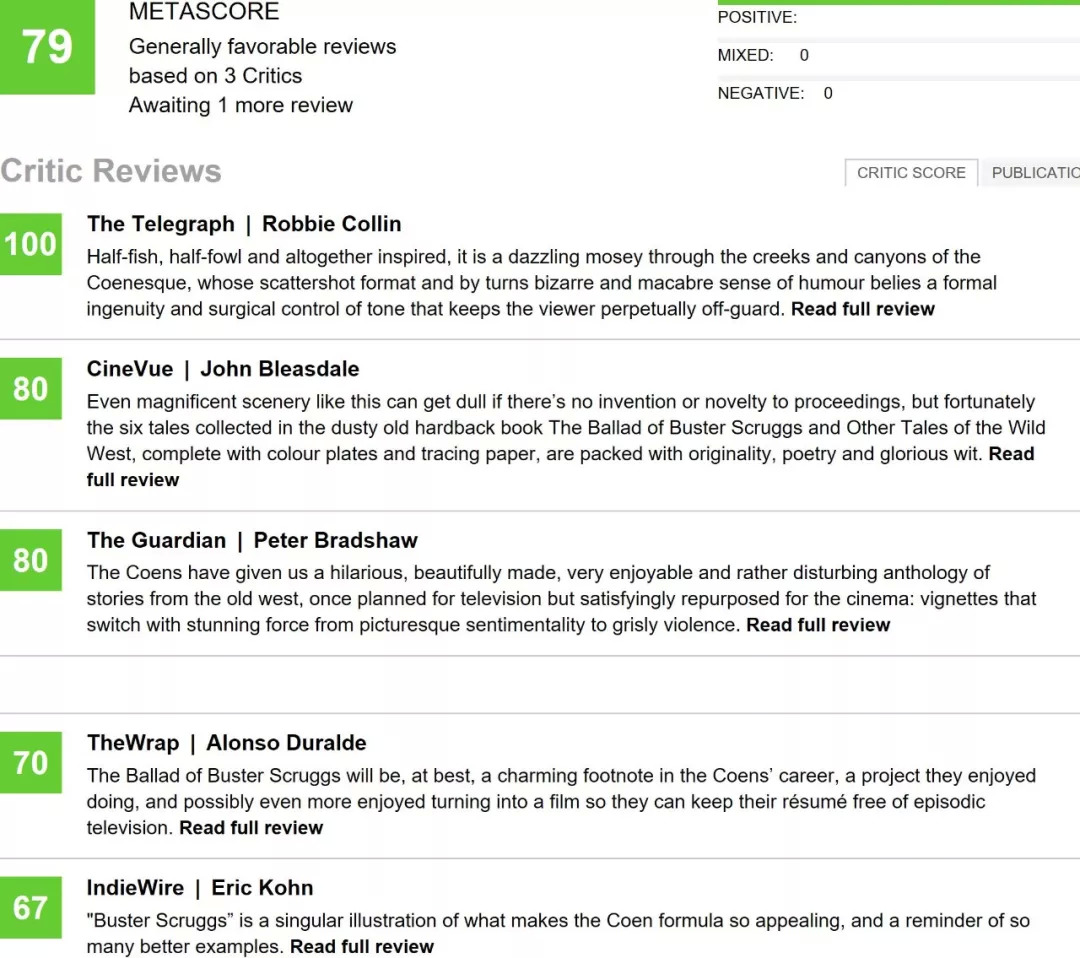The height and width of the screenshot is (958, 1080).
Task: Click the 'based on 3 Critics' text
Action: tap(215, 76)
